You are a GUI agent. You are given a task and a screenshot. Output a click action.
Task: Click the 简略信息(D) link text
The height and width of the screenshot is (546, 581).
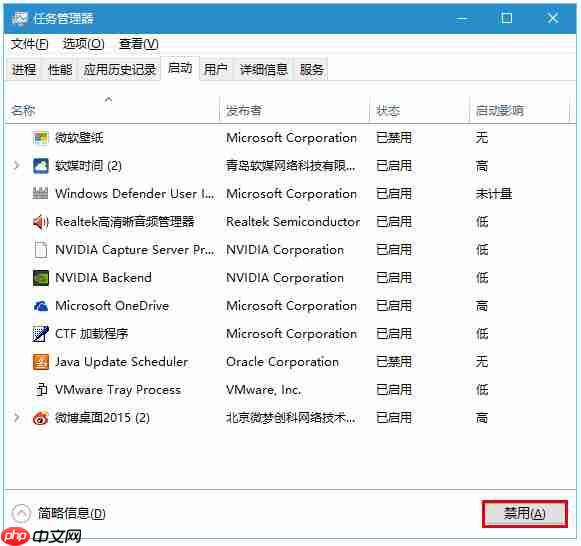(72, 513)
